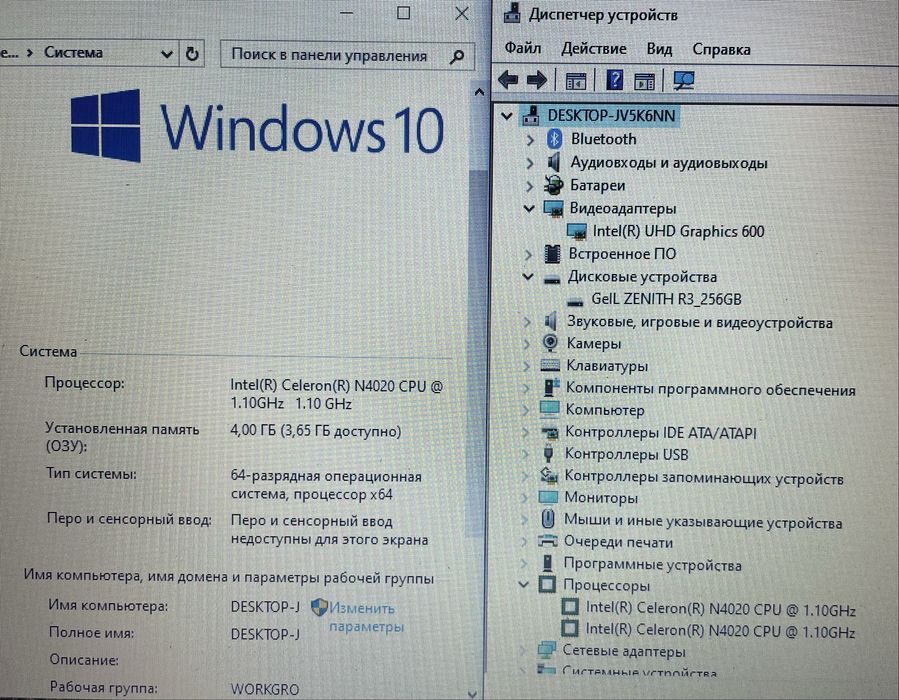Collapse the Процессоры category
This screenshot has height=700, width=899.
(x=523, y=585)
